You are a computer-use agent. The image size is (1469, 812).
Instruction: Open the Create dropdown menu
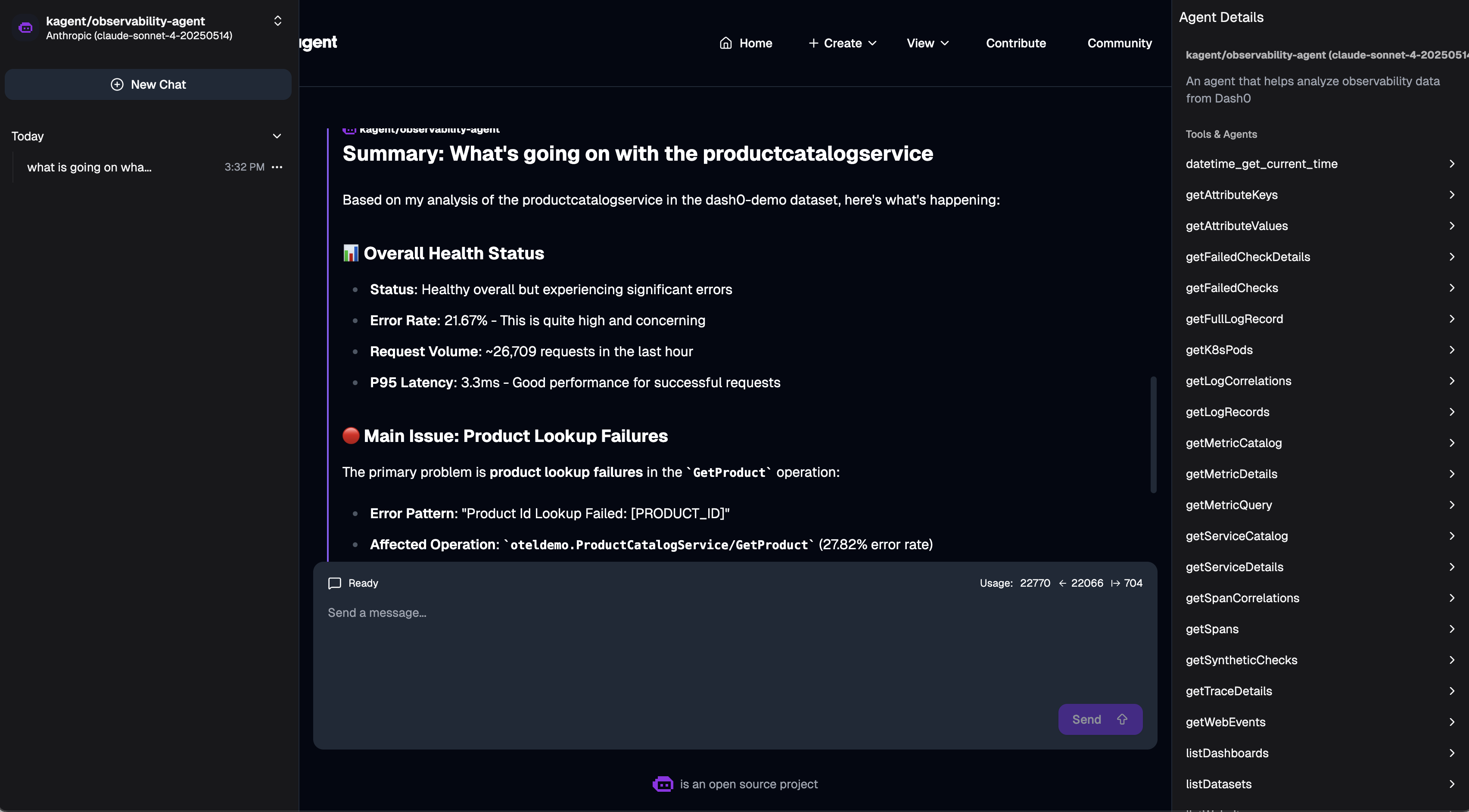(x=842, y=44)
